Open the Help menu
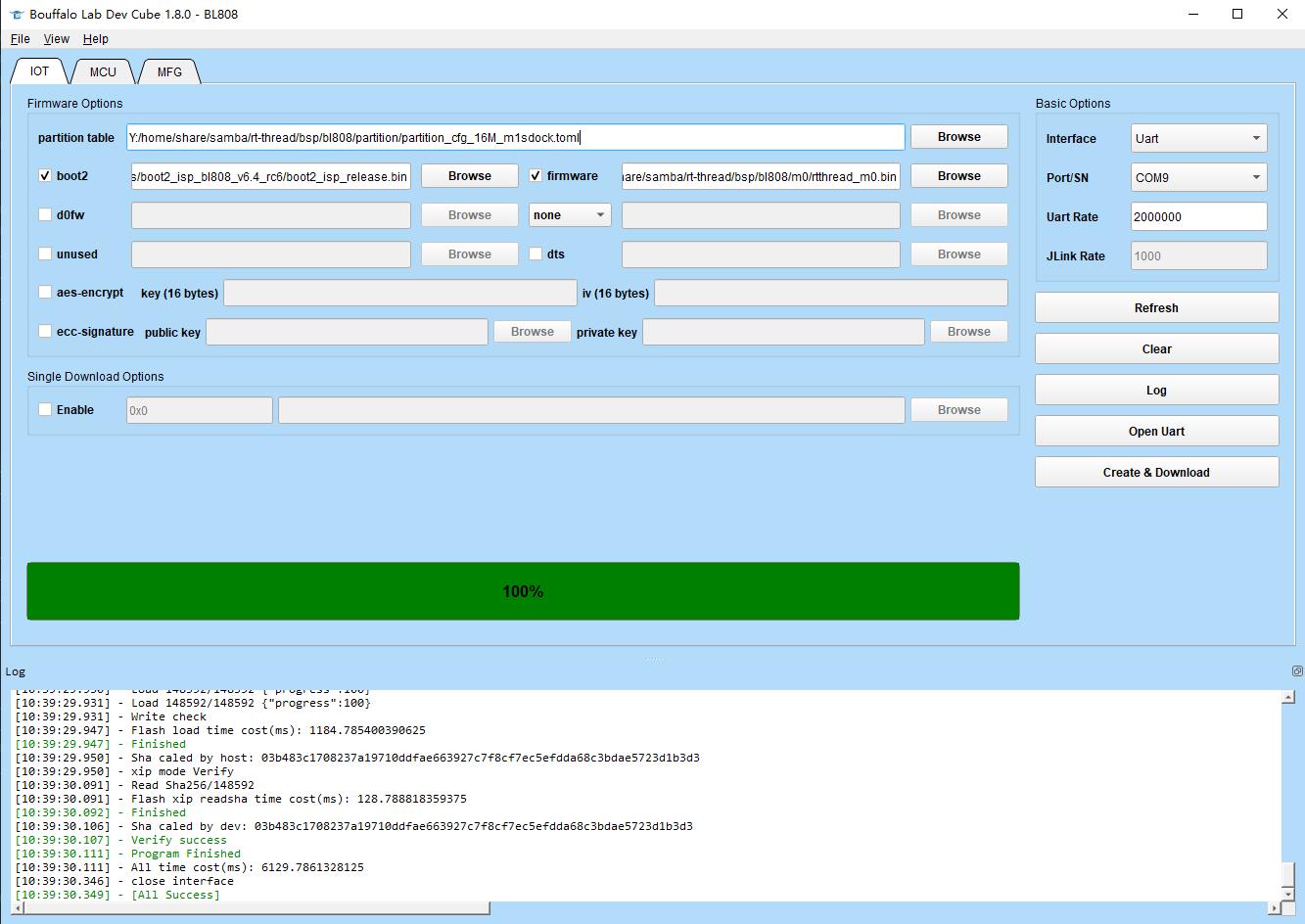Screen dimensions: 1305x924 pos(96,39)
